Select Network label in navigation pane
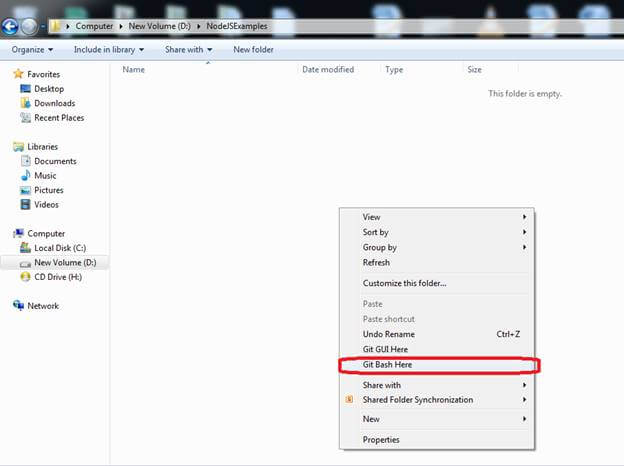The height and width of the screenshot is (466, 624). pyautogui.click(x=43, y=306)
